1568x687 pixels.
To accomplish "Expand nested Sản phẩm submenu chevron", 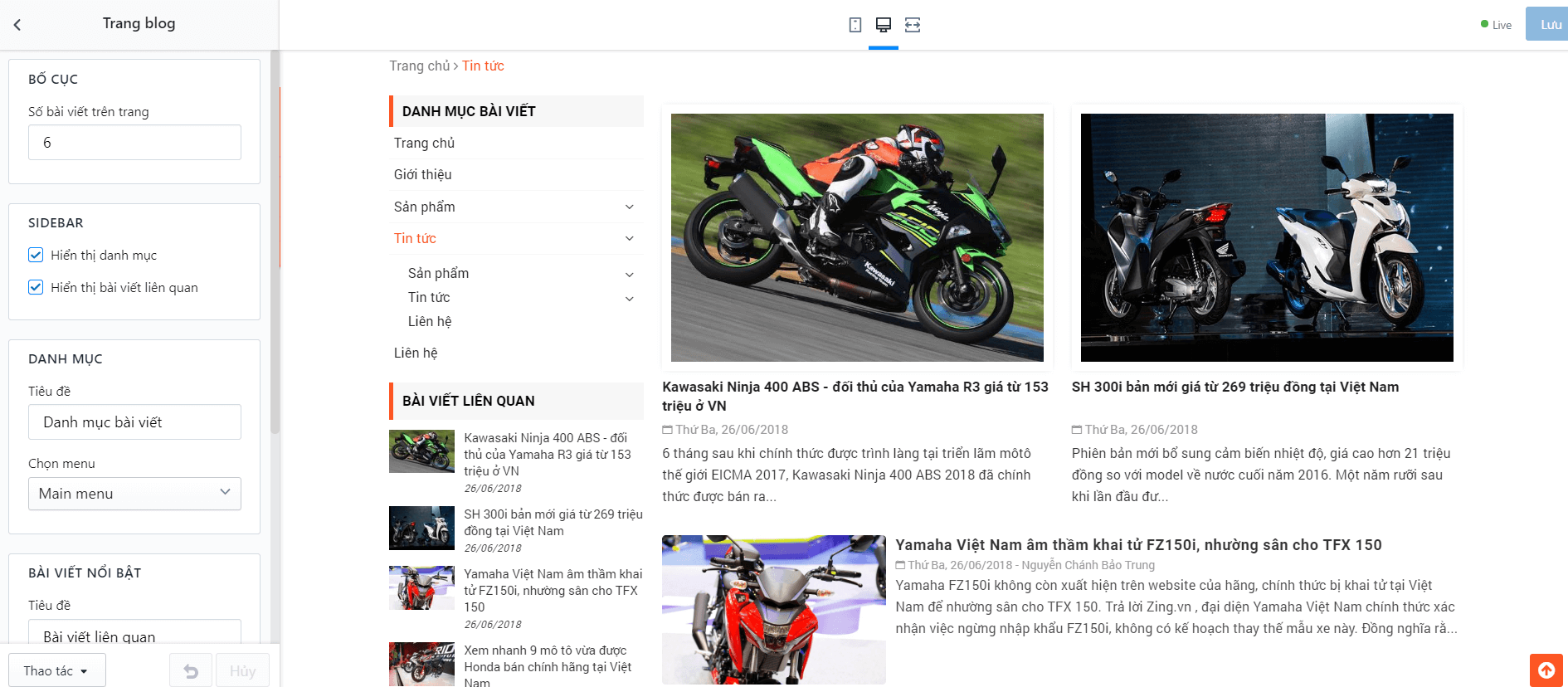I will click(630, 275).
